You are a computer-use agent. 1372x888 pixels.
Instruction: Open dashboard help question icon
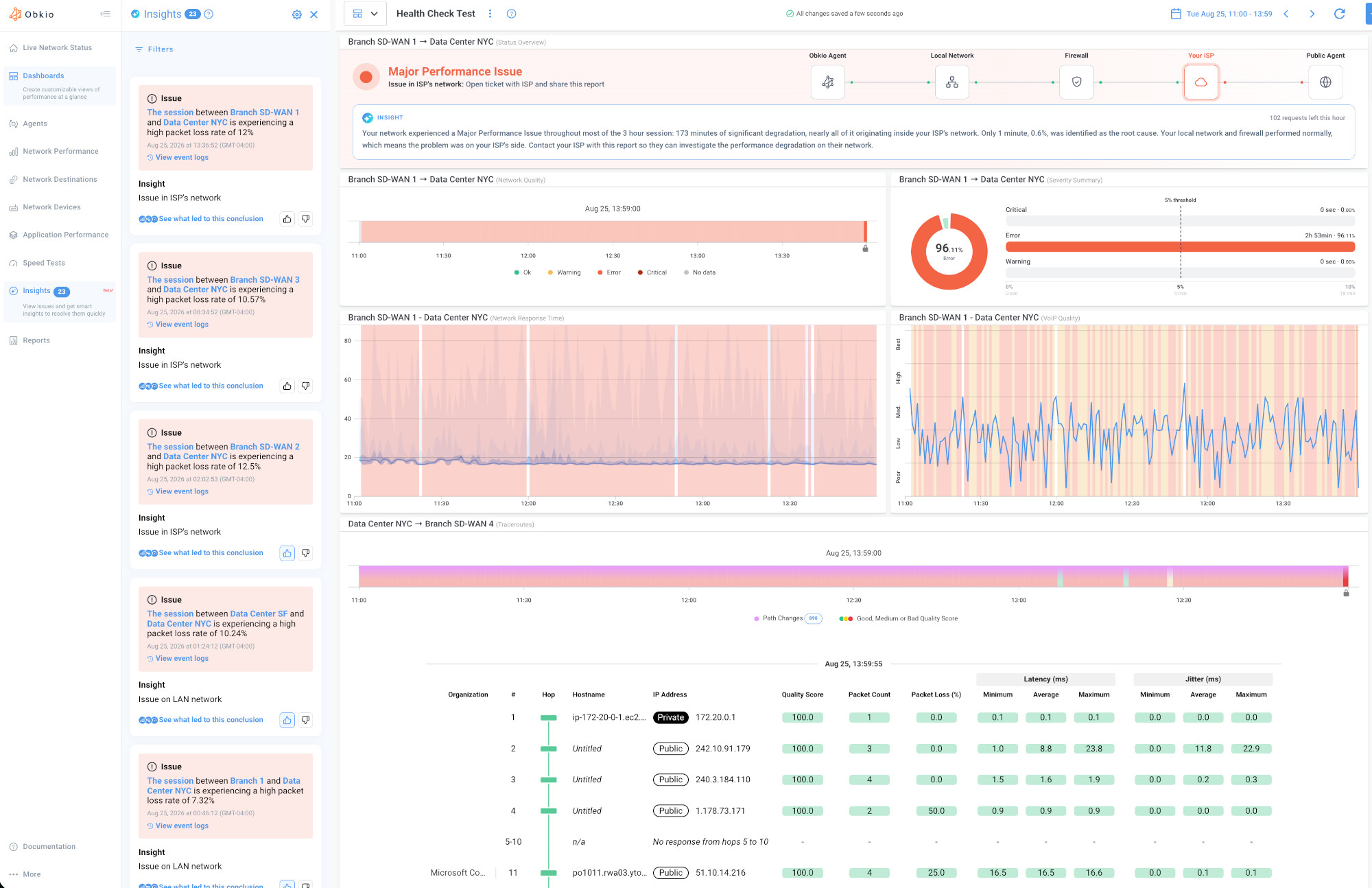[x=511, y=14]
